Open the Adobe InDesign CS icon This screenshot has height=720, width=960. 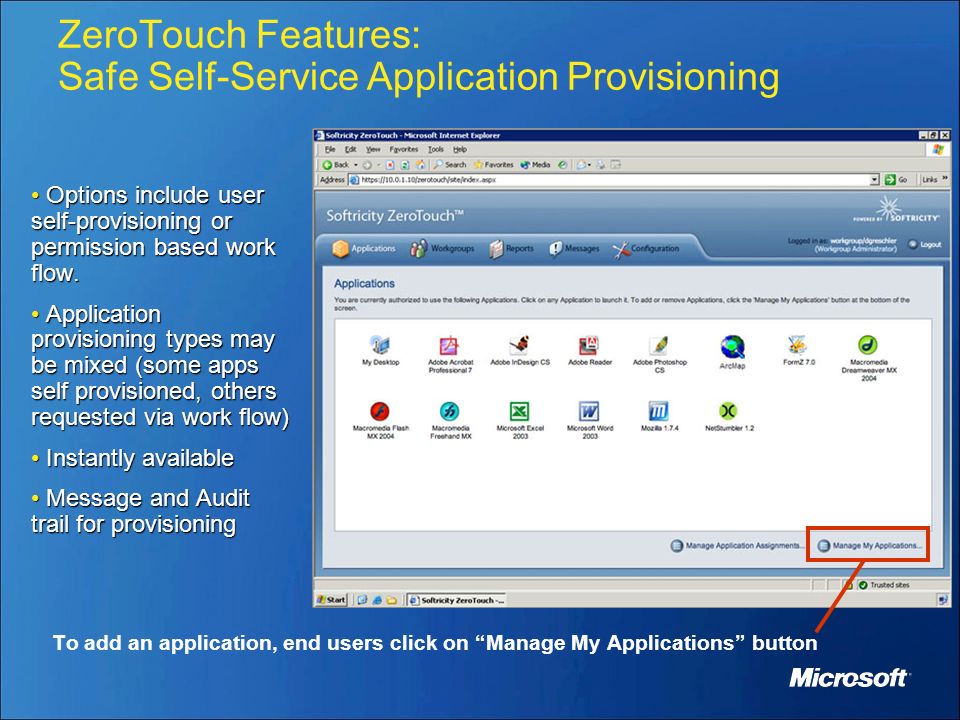click(519, 346)
